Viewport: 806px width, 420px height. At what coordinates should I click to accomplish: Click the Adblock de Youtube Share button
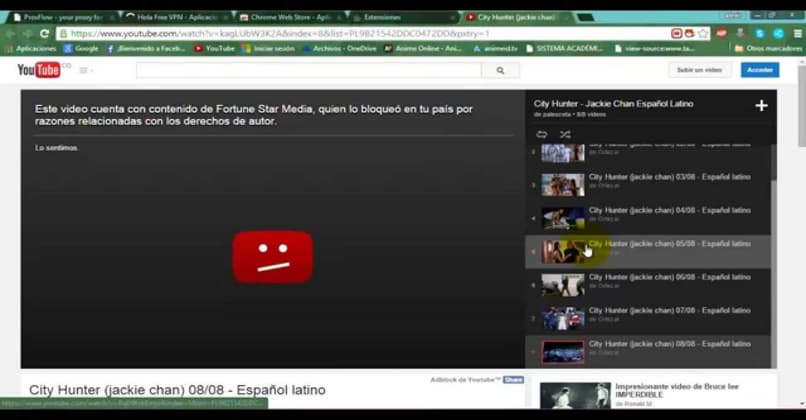point(513,380)
